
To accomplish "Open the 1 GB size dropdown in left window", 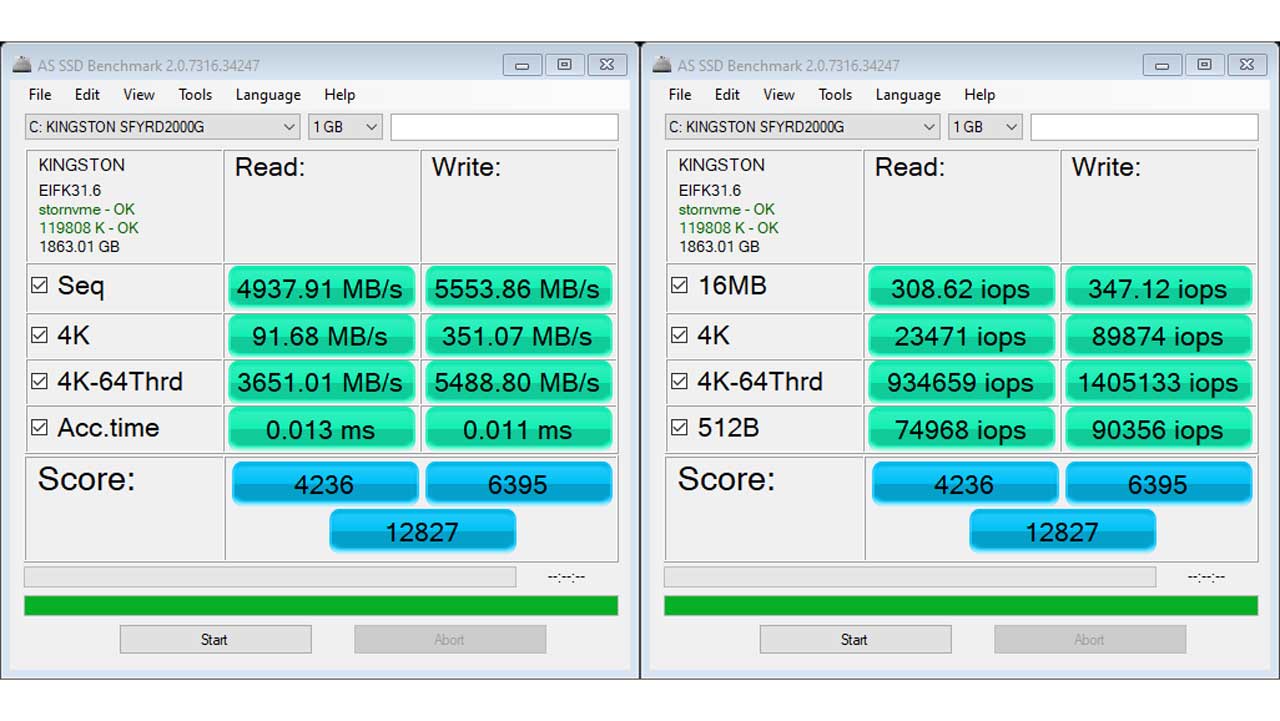I will coord(345,127).
